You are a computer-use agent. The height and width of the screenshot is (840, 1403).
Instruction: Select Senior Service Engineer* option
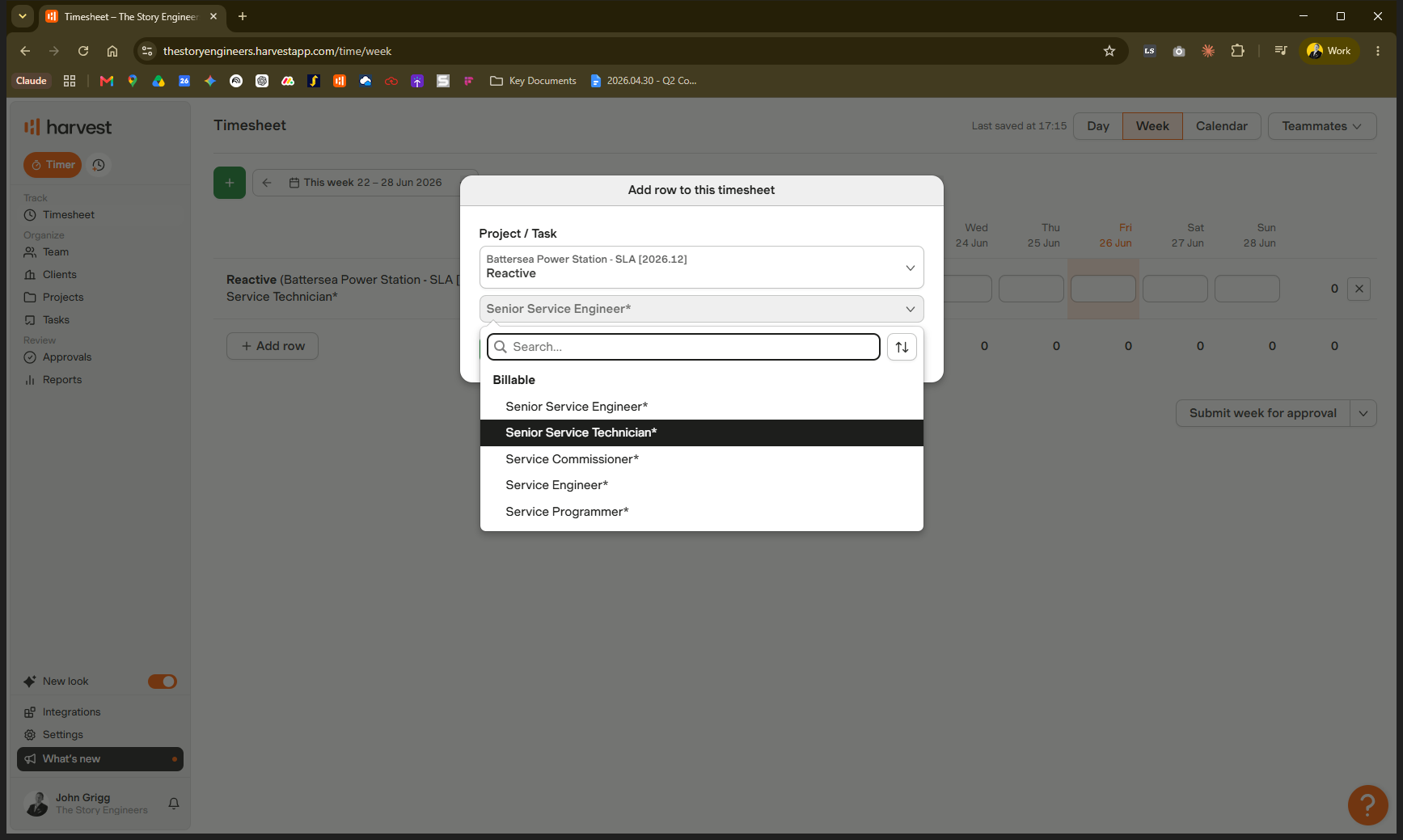click(x=701, y=407)
